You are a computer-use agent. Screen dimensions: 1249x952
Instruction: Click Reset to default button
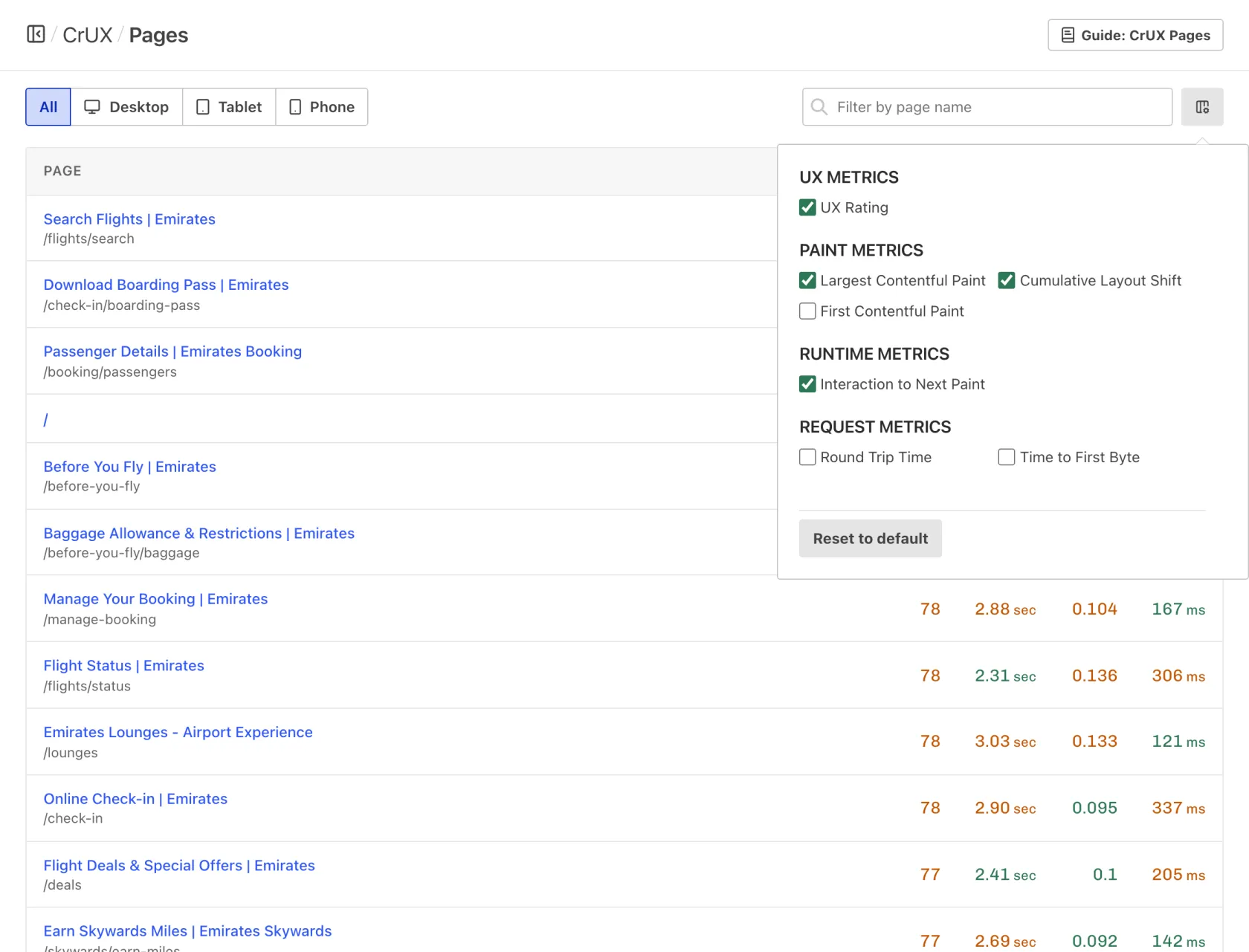(x=871, y=538)
